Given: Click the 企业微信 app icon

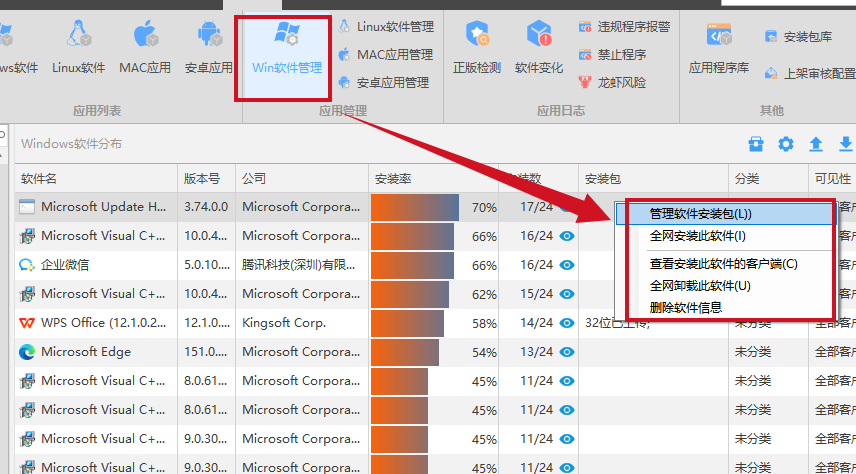Looking at the screenshot, I should [x=27, y=265].
